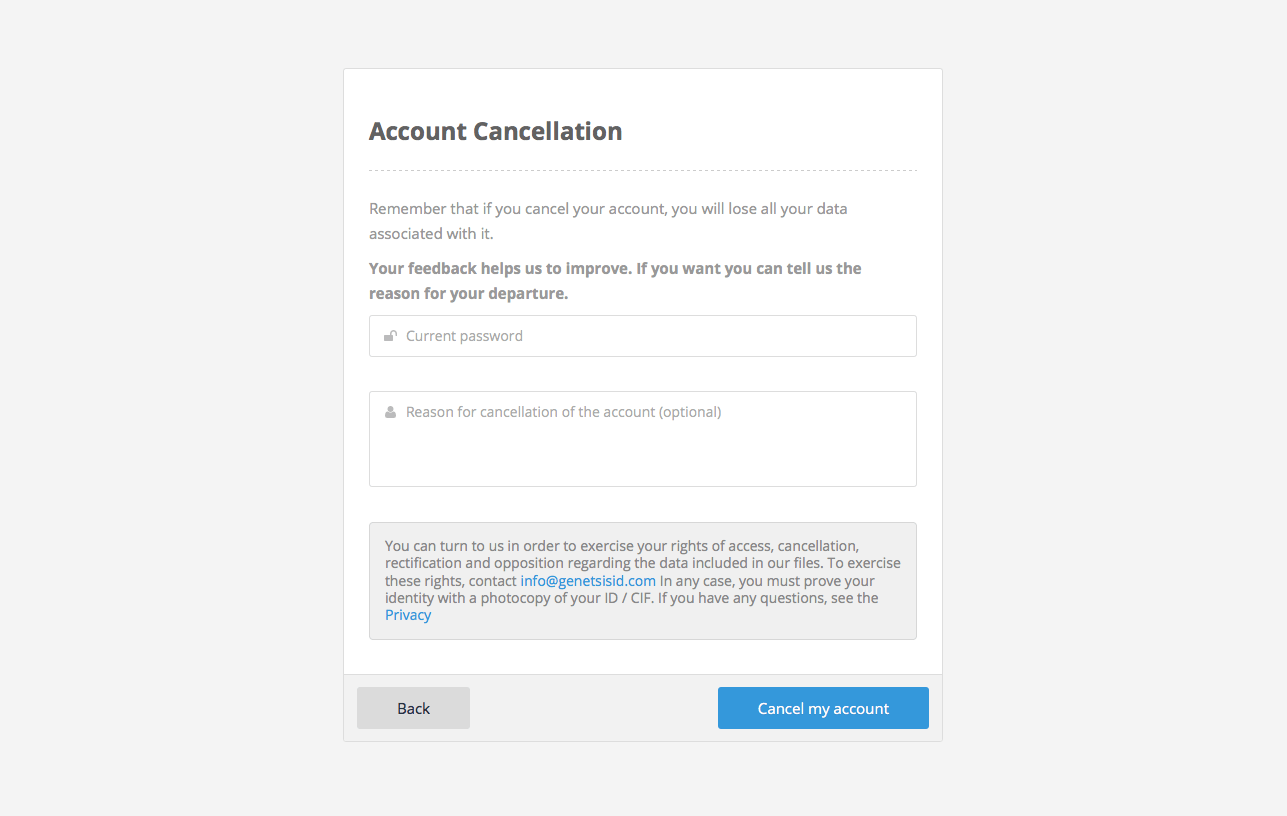Click the padlock icon in password field

coord(391,336)
